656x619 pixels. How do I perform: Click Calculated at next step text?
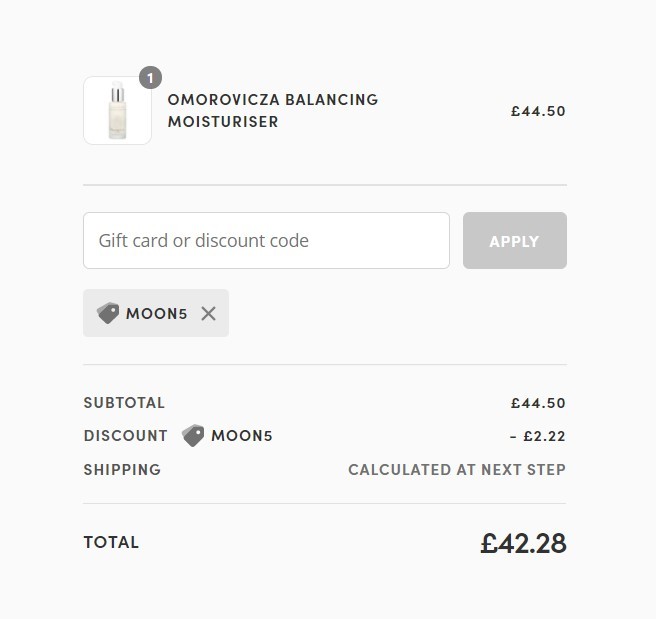[x=457, y=469]
